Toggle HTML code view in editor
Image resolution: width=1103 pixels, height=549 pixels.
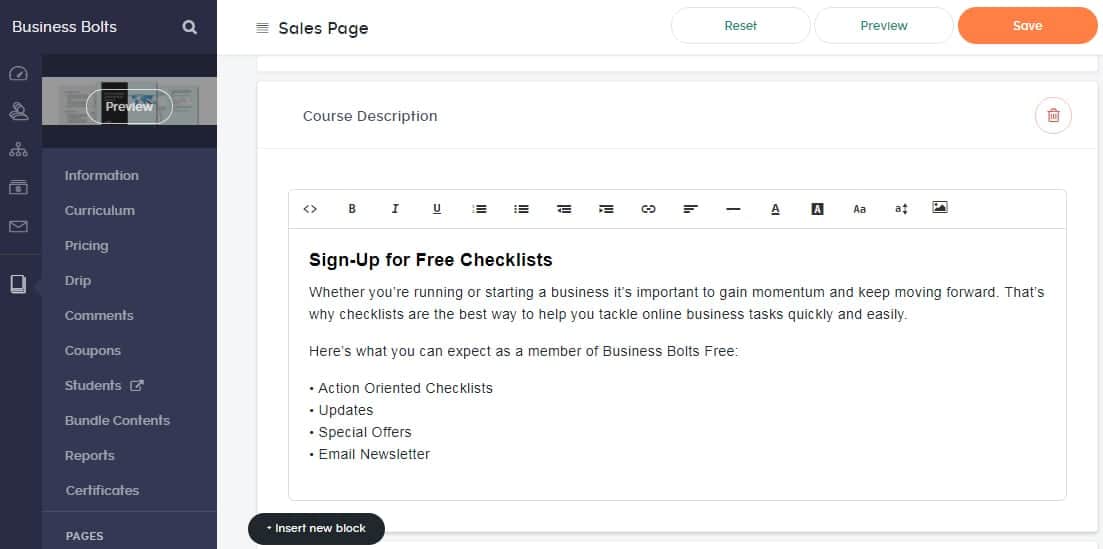tap(310, 209)
